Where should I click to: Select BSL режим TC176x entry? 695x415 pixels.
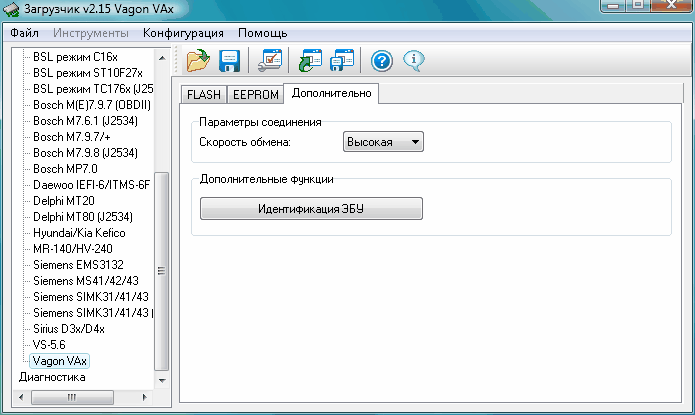coord(93,89)
